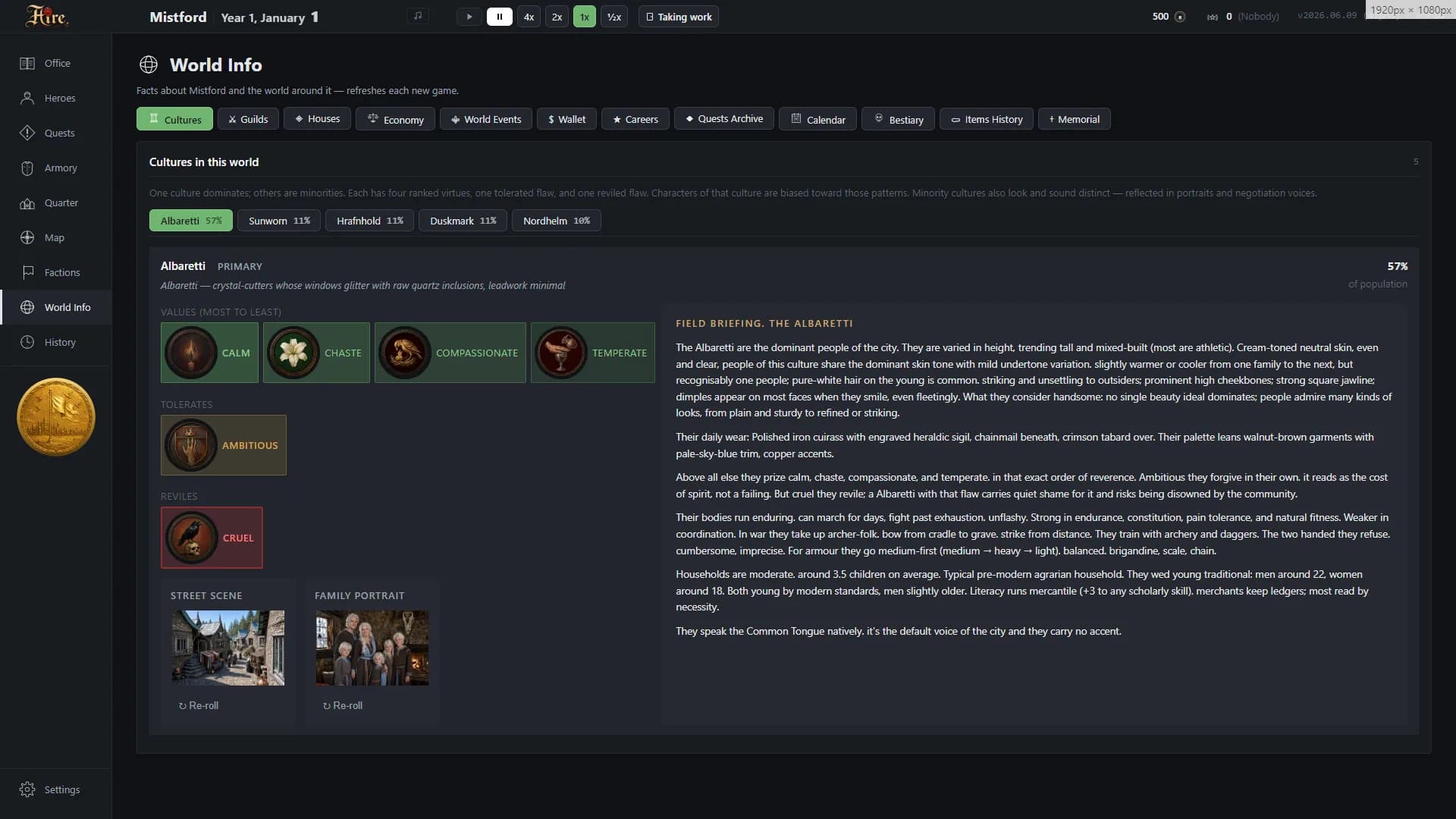
Task: Click the Compassionate pelican icon
Action: tap(405, 353)
